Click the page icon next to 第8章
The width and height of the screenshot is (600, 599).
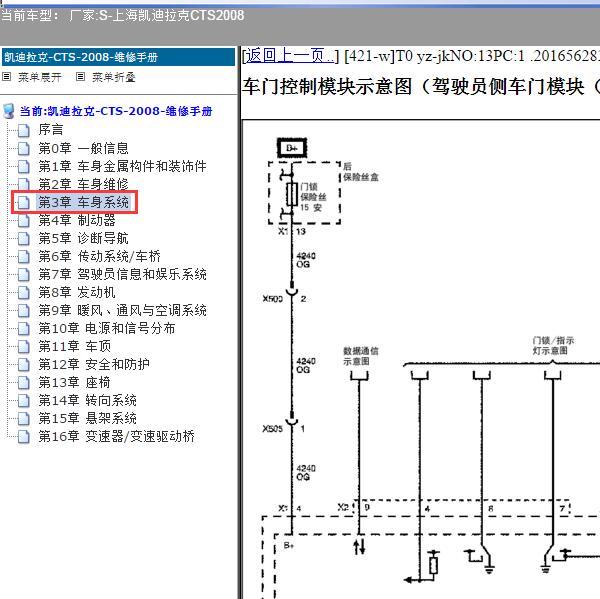pos(24,292)
